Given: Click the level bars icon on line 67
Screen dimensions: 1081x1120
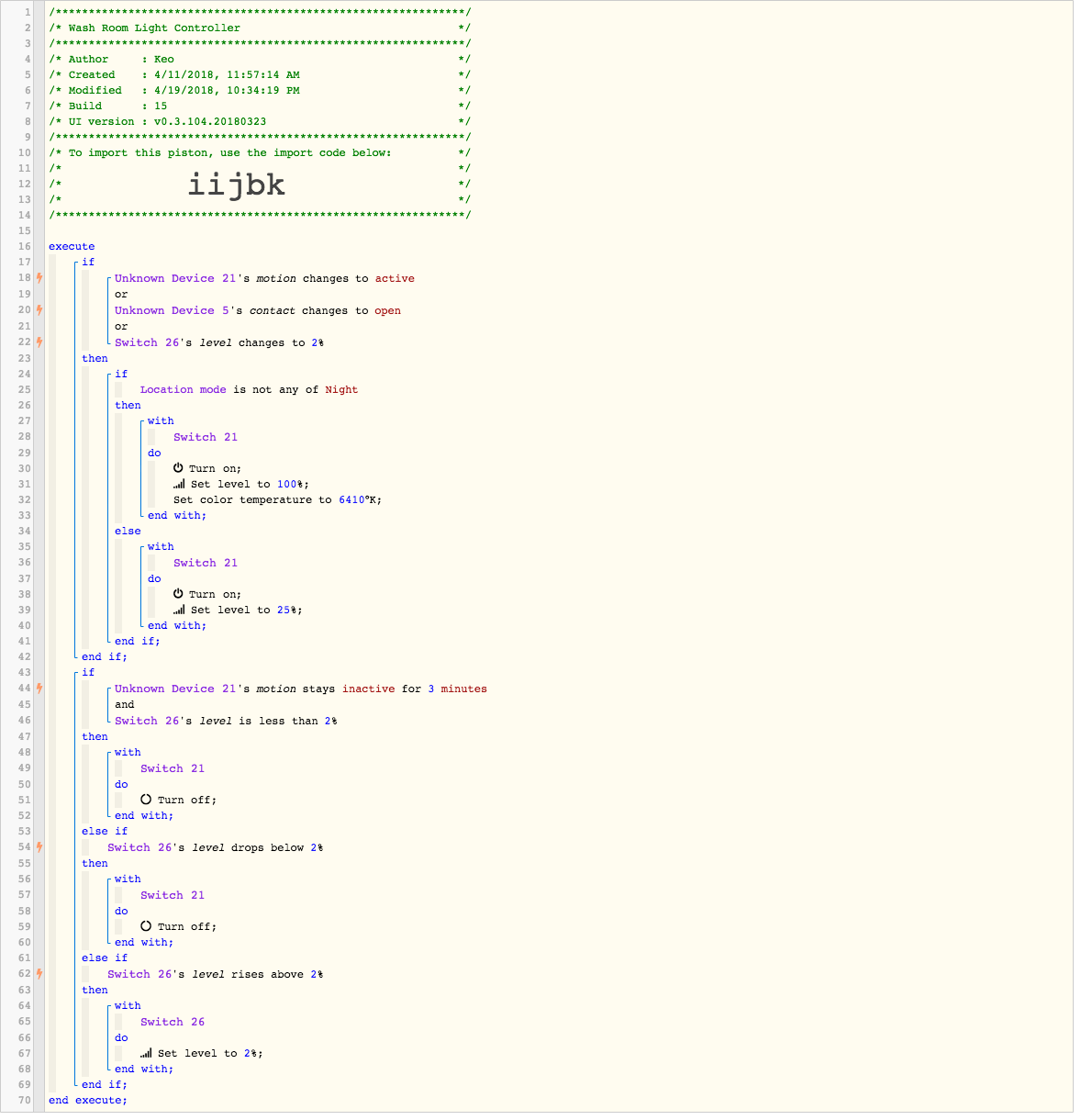Looking at the screenshot, I should click(x=146, y=1053).
